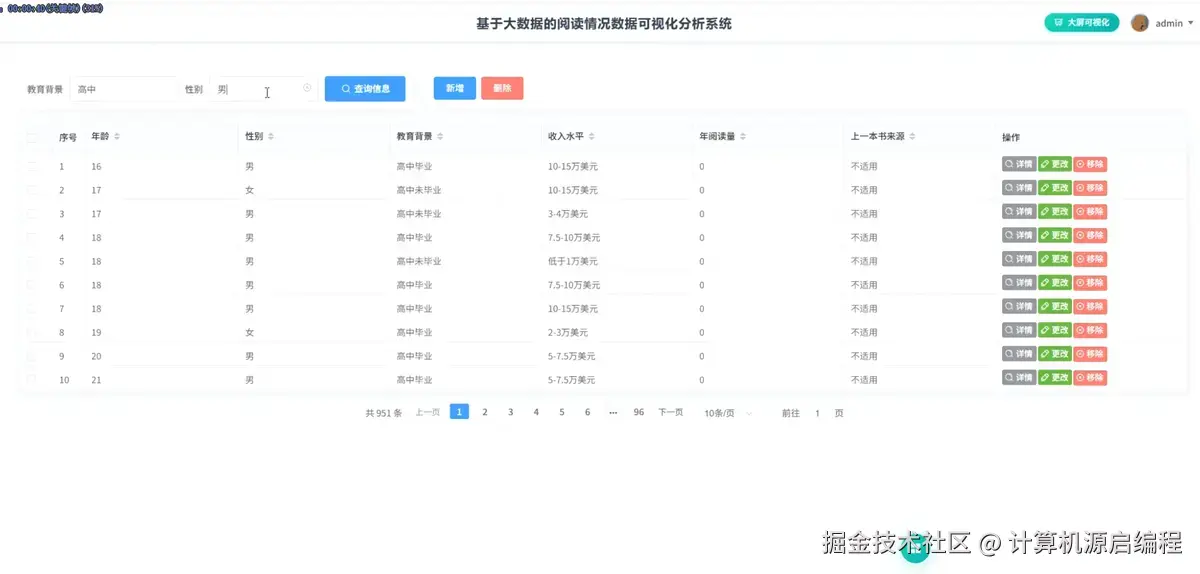Click 更改 for row 9
This screenshot has height=574, width=1200.
click(1054, 354)
